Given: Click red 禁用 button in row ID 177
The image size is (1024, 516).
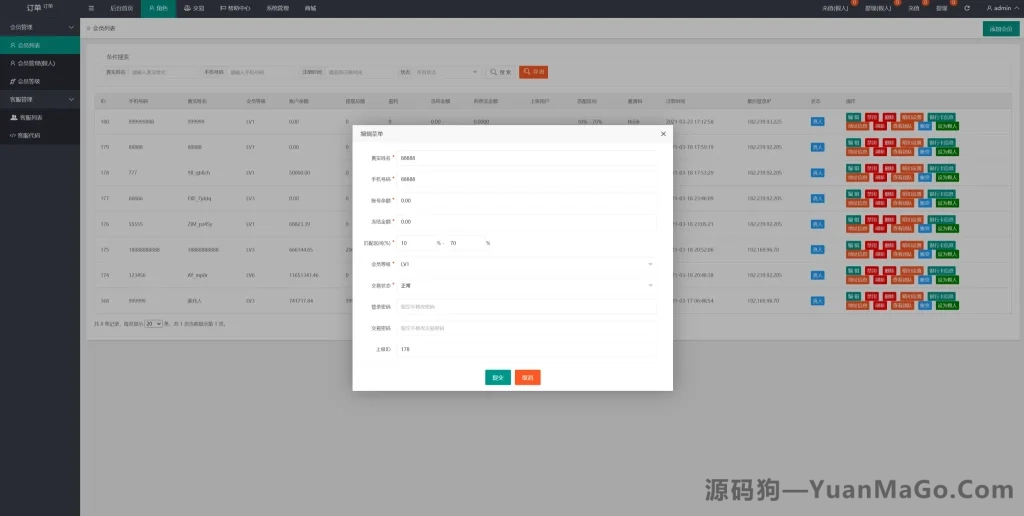Looking at the screenshot, I should pos(872,194).
